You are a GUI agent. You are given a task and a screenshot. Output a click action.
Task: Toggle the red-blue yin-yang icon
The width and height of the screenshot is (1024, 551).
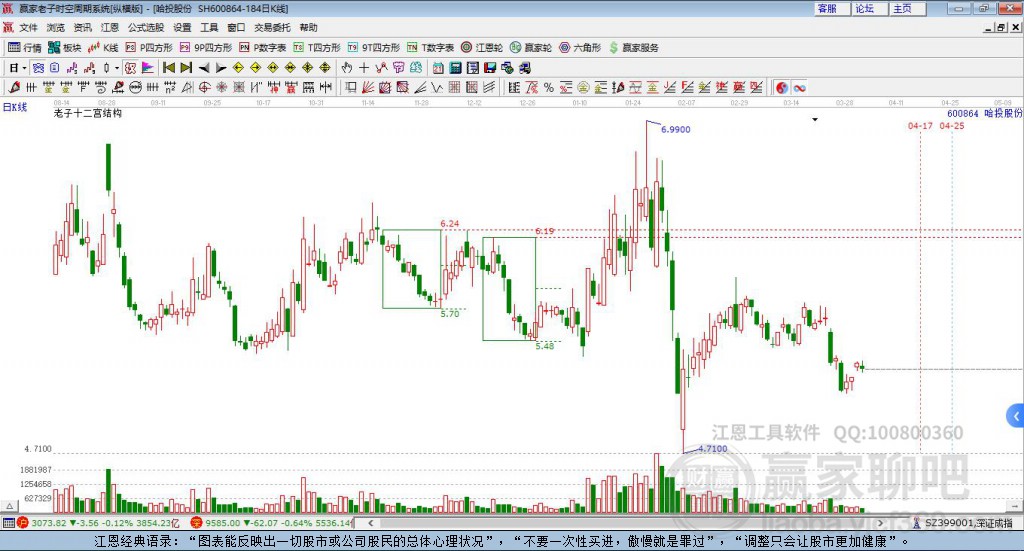(782, 87)
